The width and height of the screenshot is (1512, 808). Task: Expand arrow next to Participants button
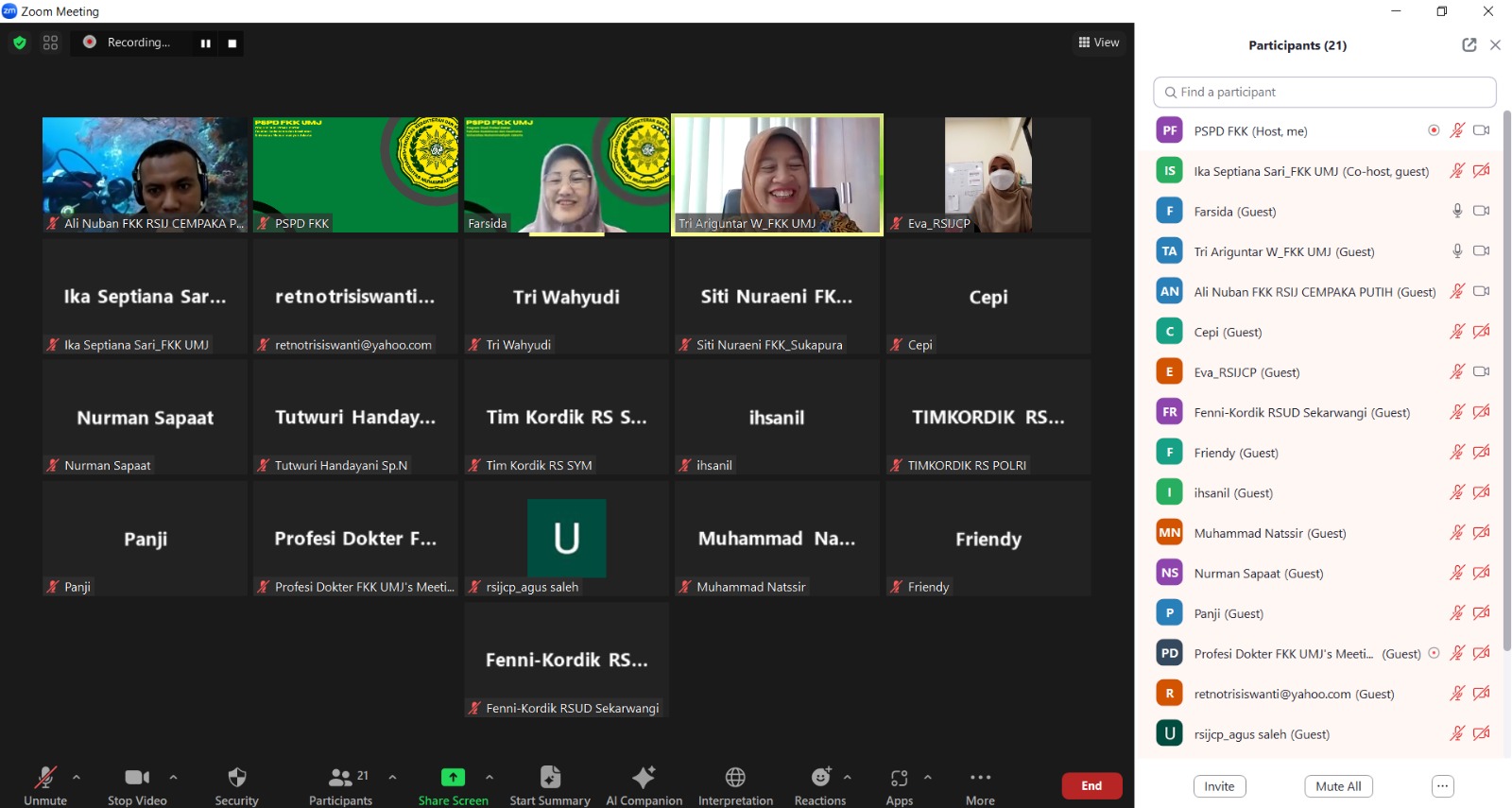pos(392,777)
